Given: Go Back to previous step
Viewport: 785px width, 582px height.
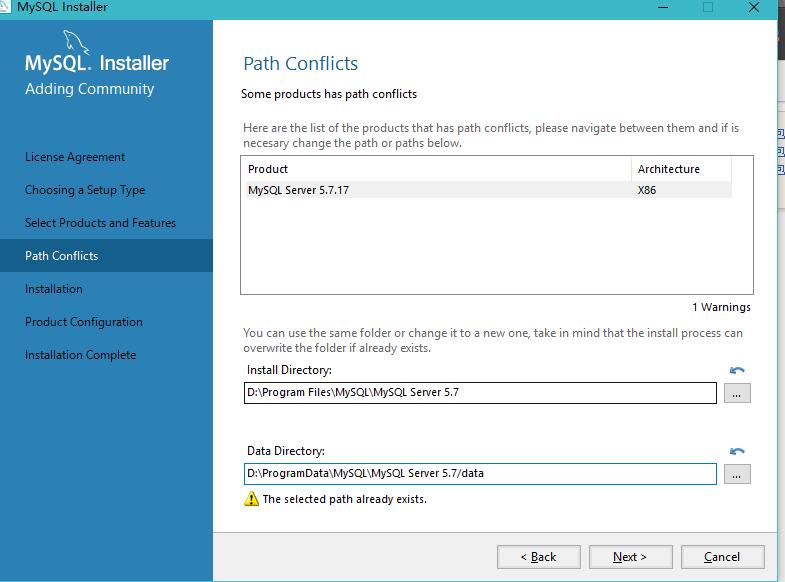Looking at the screenshot, I should (x=539, y=557).
